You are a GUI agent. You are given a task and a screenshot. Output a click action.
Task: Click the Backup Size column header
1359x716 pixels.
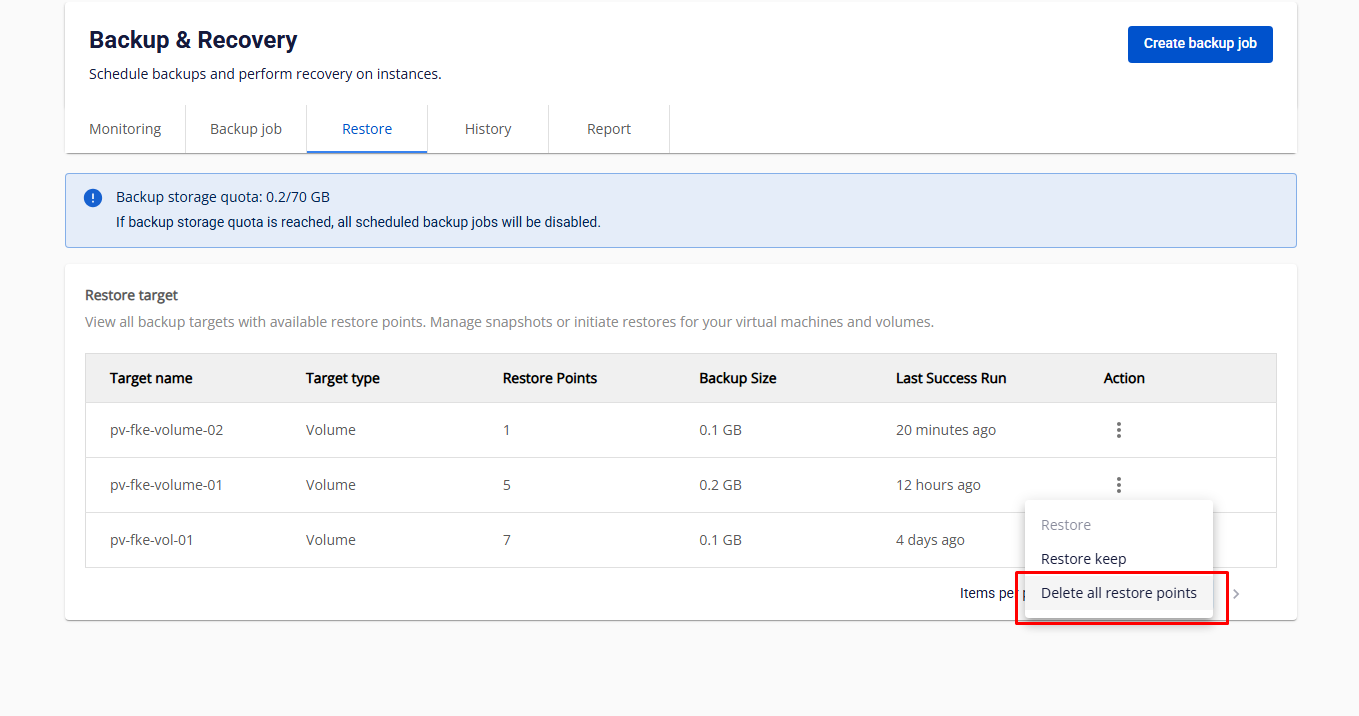click(737, 378)
